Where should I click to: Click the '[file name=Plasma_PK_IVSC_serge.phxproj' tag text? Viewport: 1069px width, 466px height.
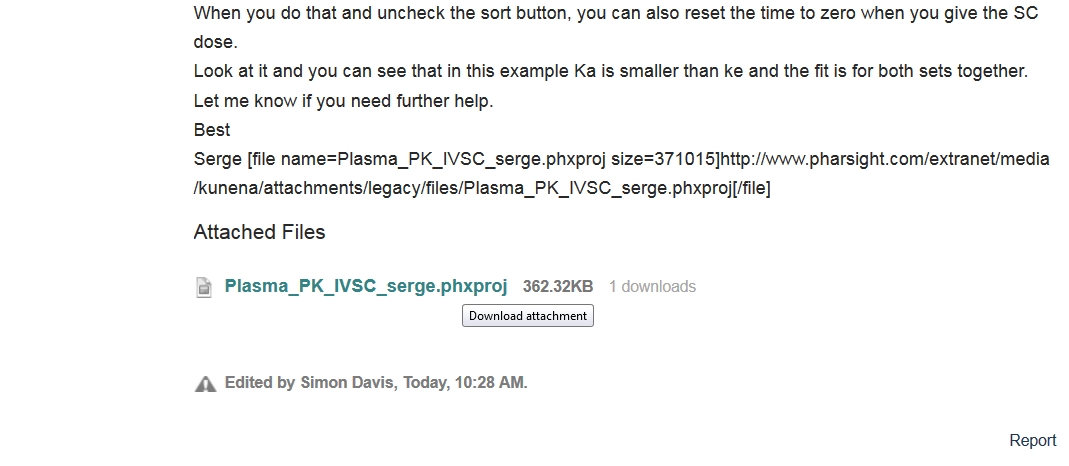tap(426, 159)
